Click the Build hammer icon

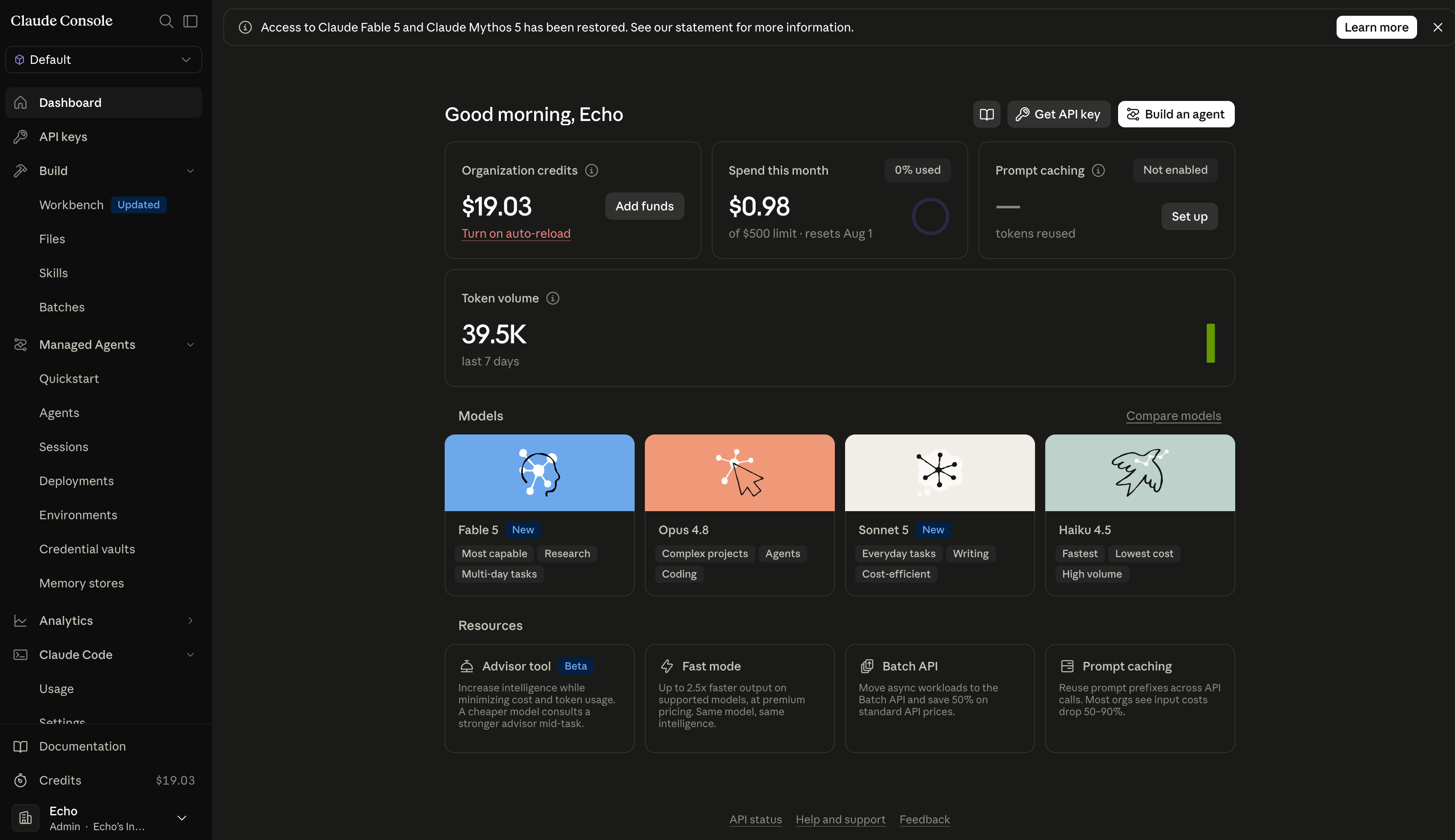21,171
